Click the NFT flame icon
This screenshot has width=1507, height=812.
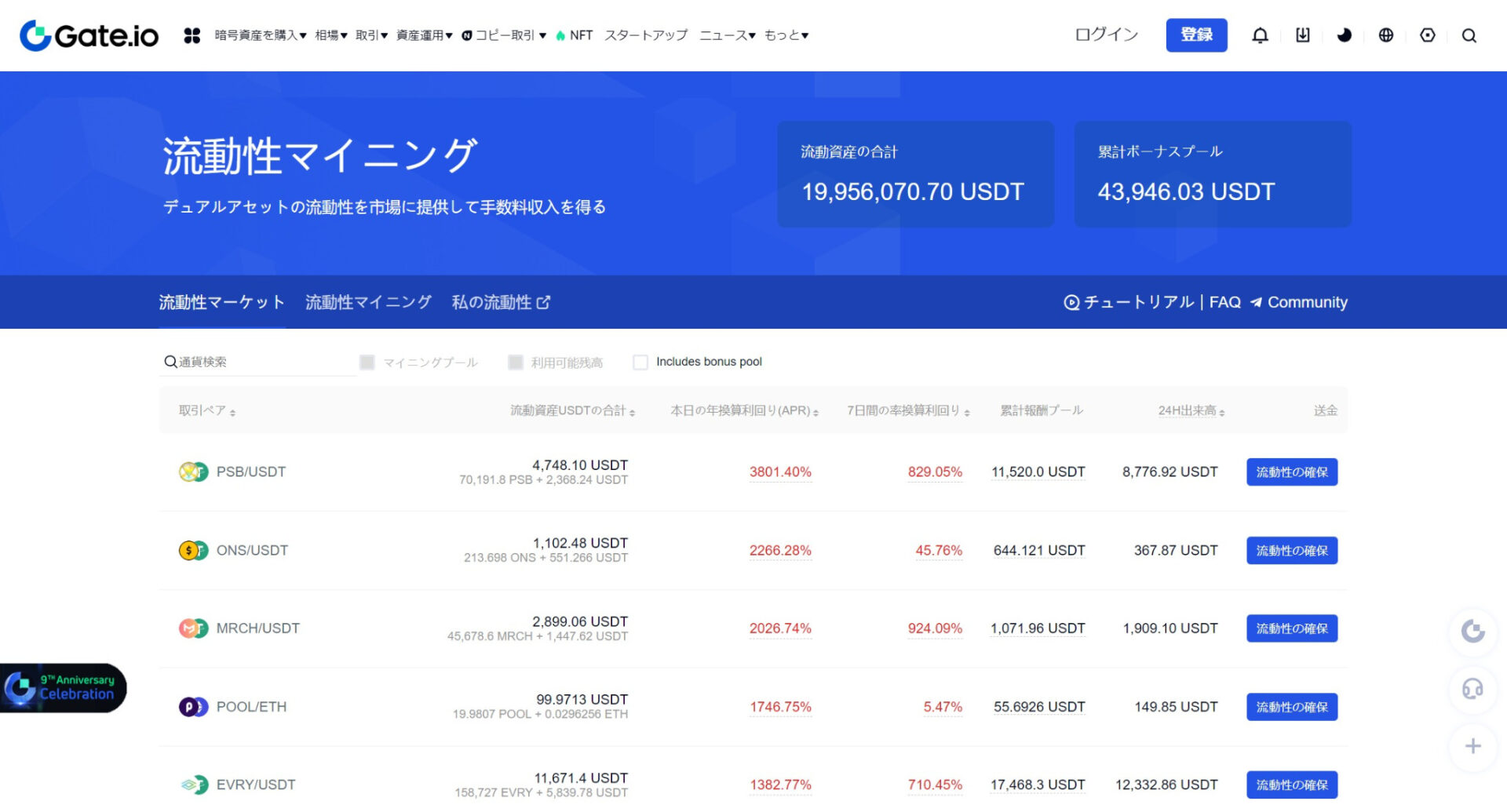pos(560,35)
